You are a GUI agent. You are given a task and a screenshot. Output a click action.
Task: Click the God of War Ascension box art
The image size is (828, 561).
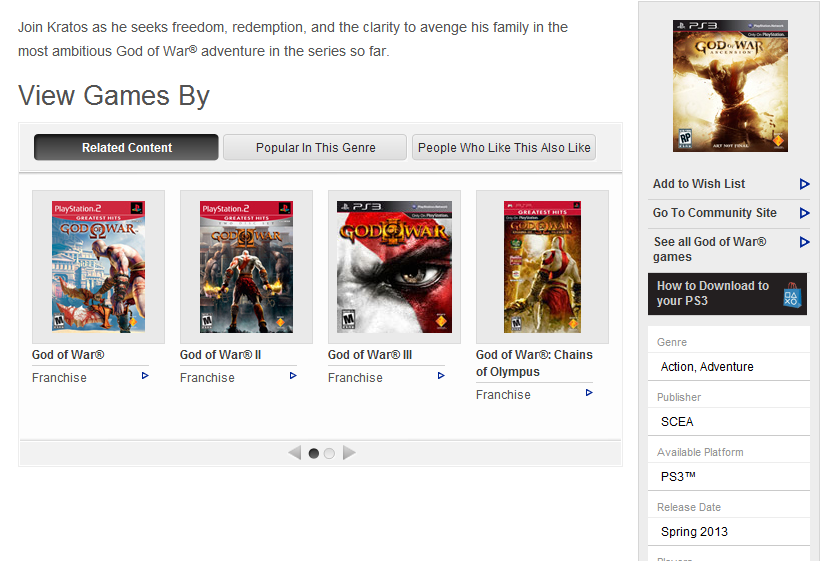pos(730,86)
